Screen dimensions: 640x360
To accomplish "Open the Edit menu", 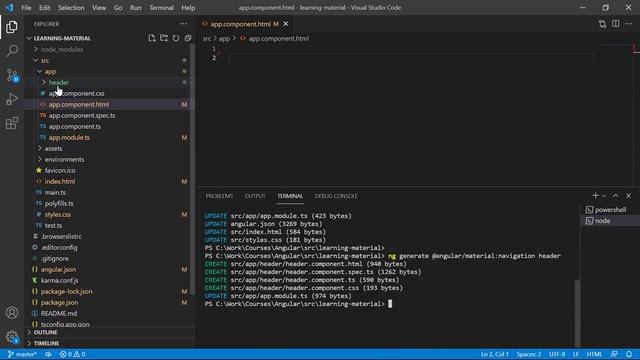I will 44,8.
